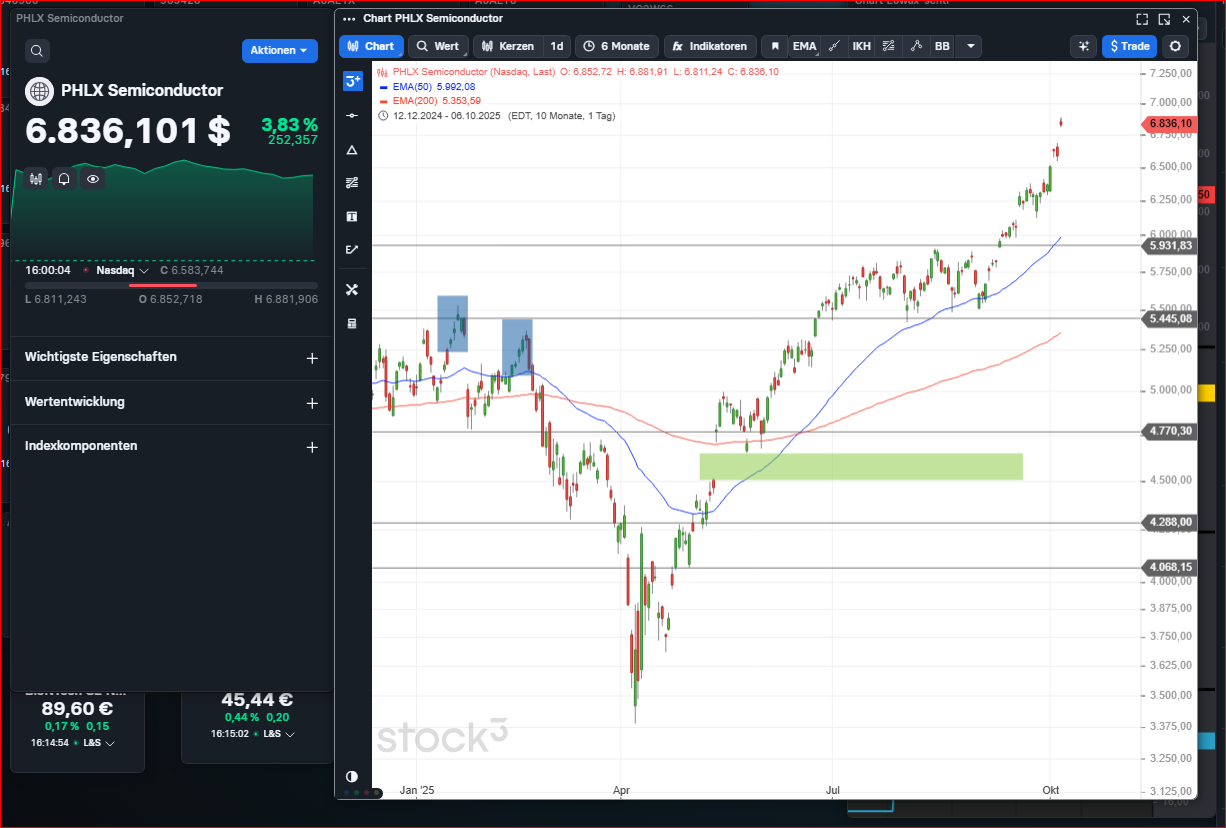This screenshot has height=828, width=1226.
Task: Toggle the BB Bollinger Bands button
Action: pyautogui.click(x=942, y=46)
